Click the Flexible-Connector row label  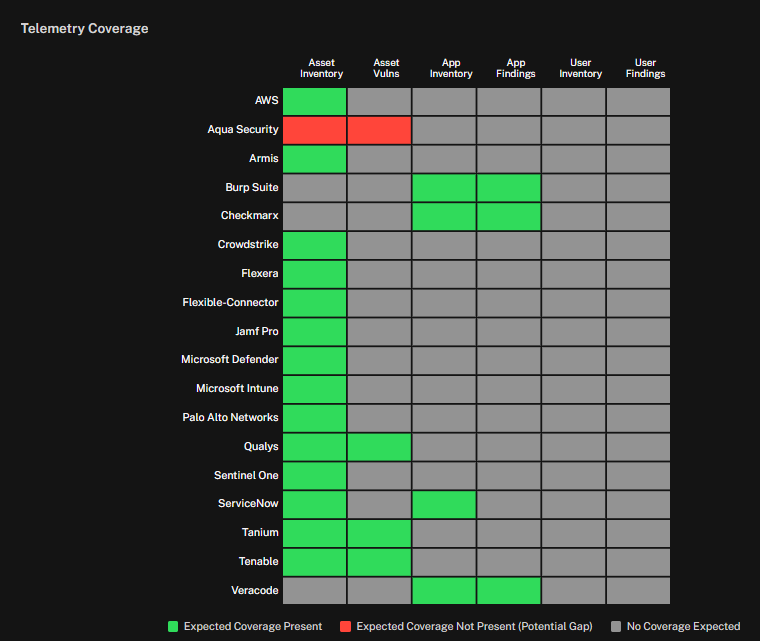click(230, 302)
